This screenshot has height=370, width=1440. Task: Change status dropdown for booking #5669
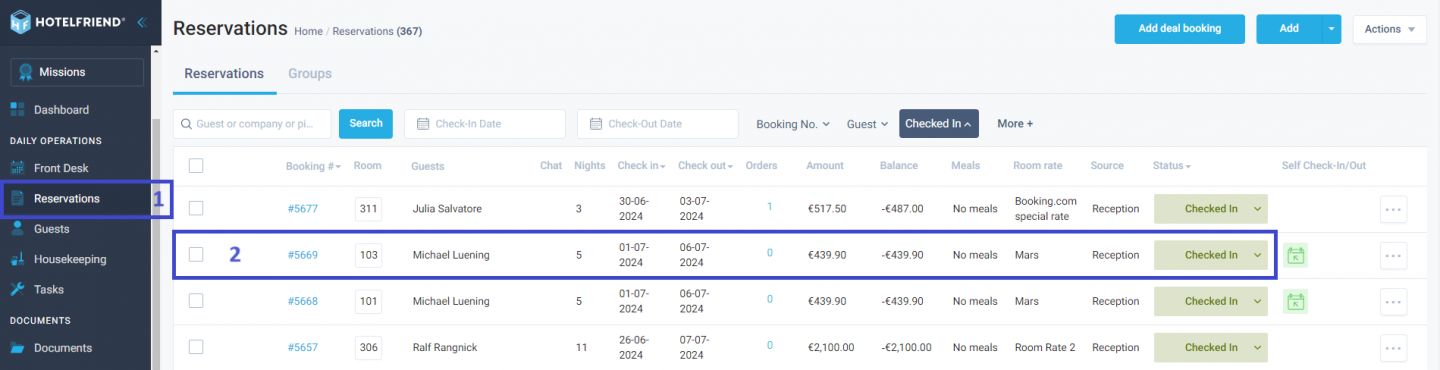click(x=1211, y=255)
